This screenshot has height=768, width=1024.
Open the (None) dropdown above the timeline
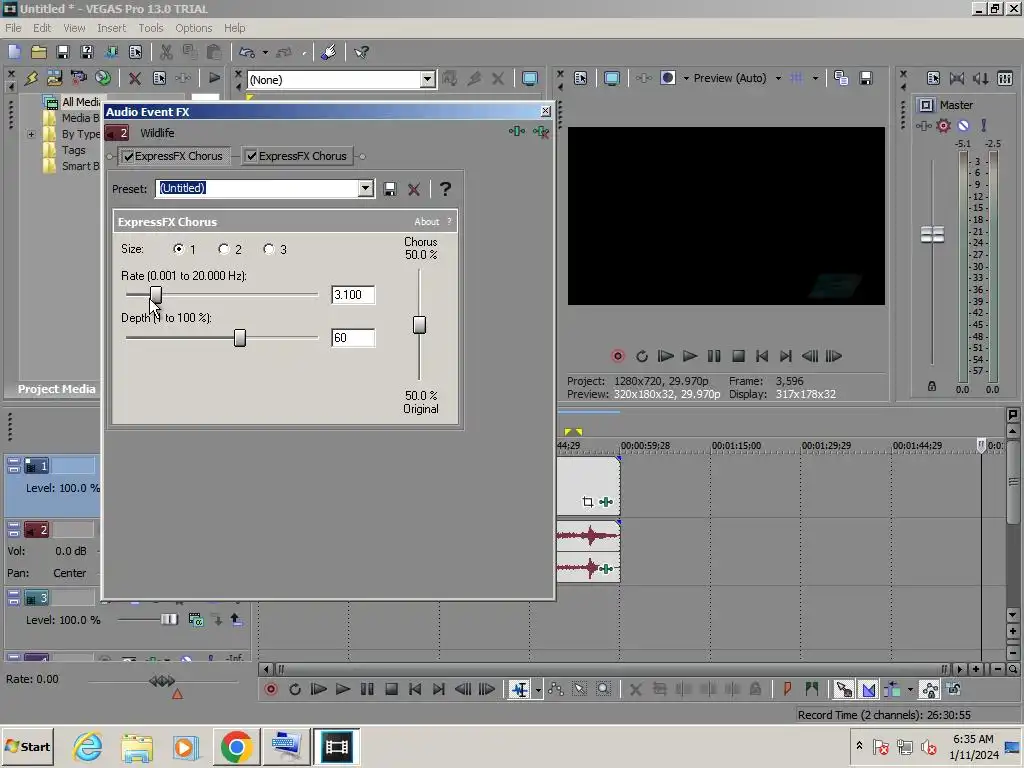(427, 80)
